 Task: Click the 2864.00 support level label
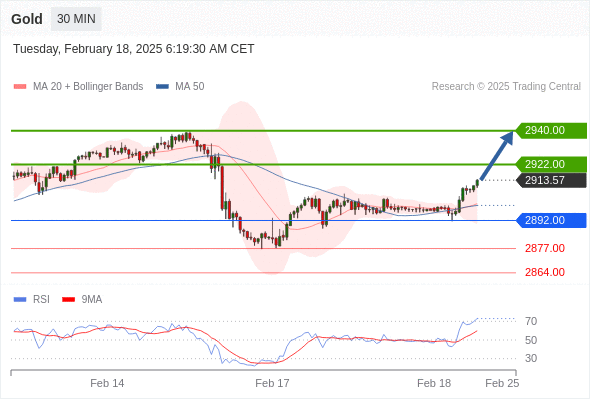tap(545, 272)
